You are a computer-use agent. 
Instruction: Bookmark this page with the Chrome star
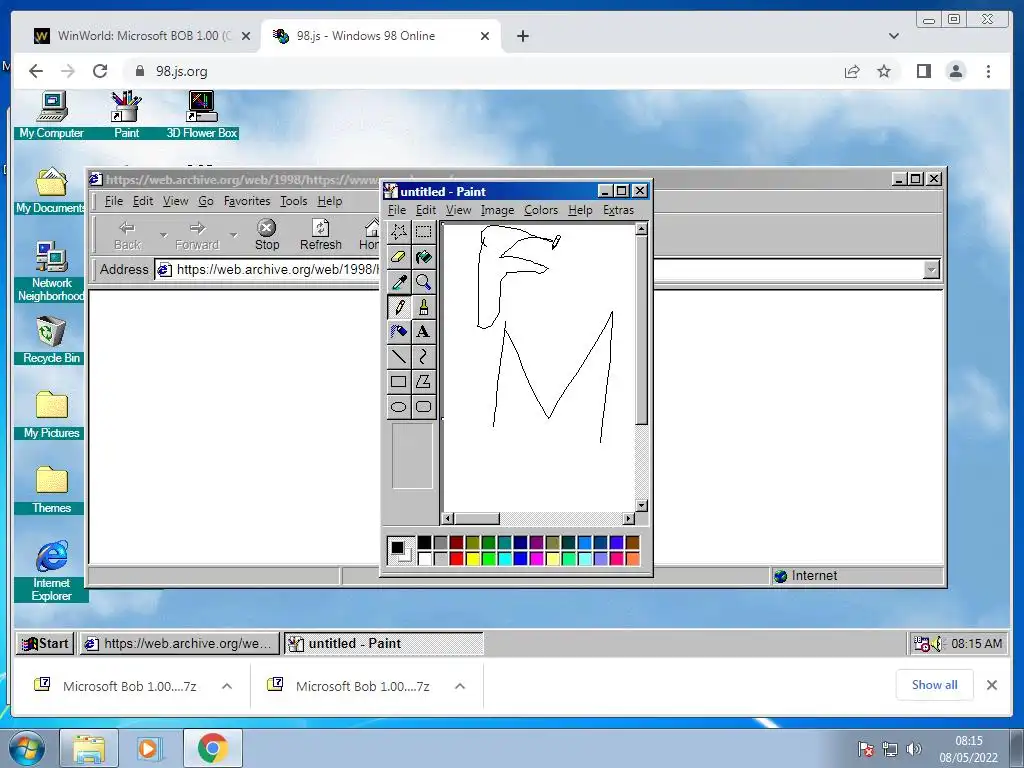tap(884, 71)
